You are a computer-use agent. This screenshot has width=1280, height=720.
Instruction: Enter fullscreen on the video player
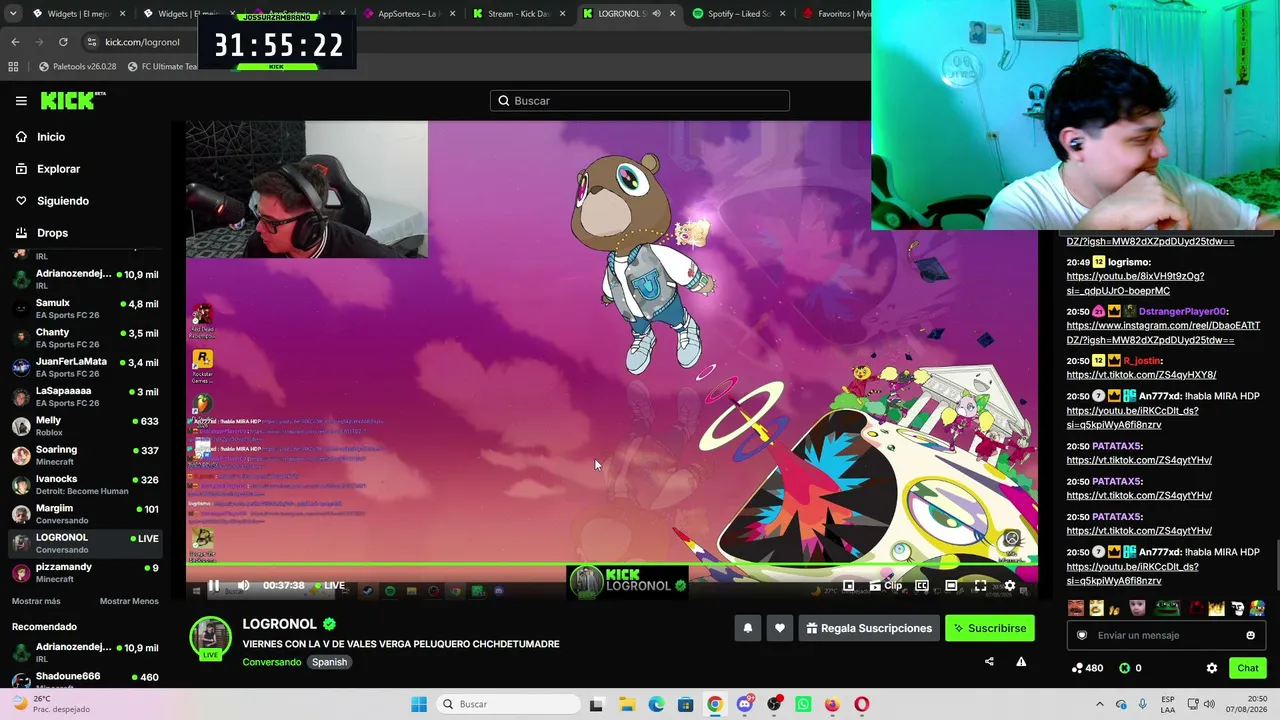click(x=980, y=586)
